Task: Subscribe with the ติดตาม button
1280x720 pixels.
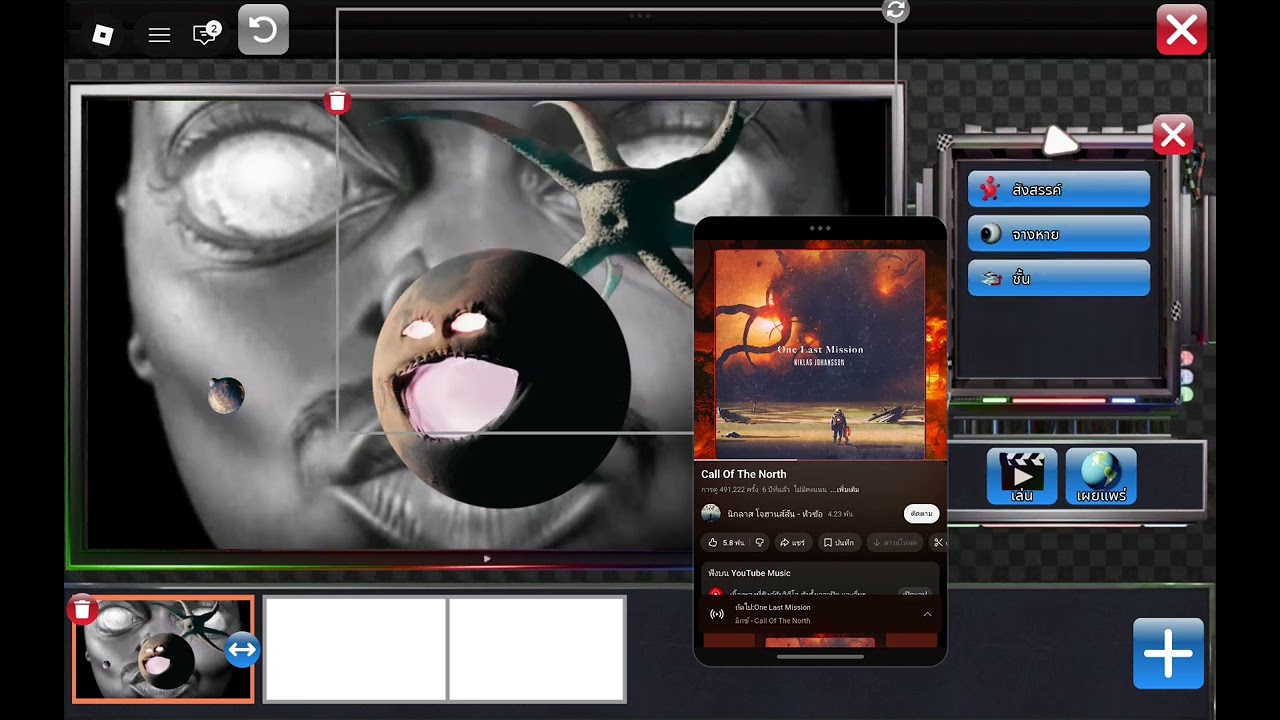Action: click(x=922, y=513)
